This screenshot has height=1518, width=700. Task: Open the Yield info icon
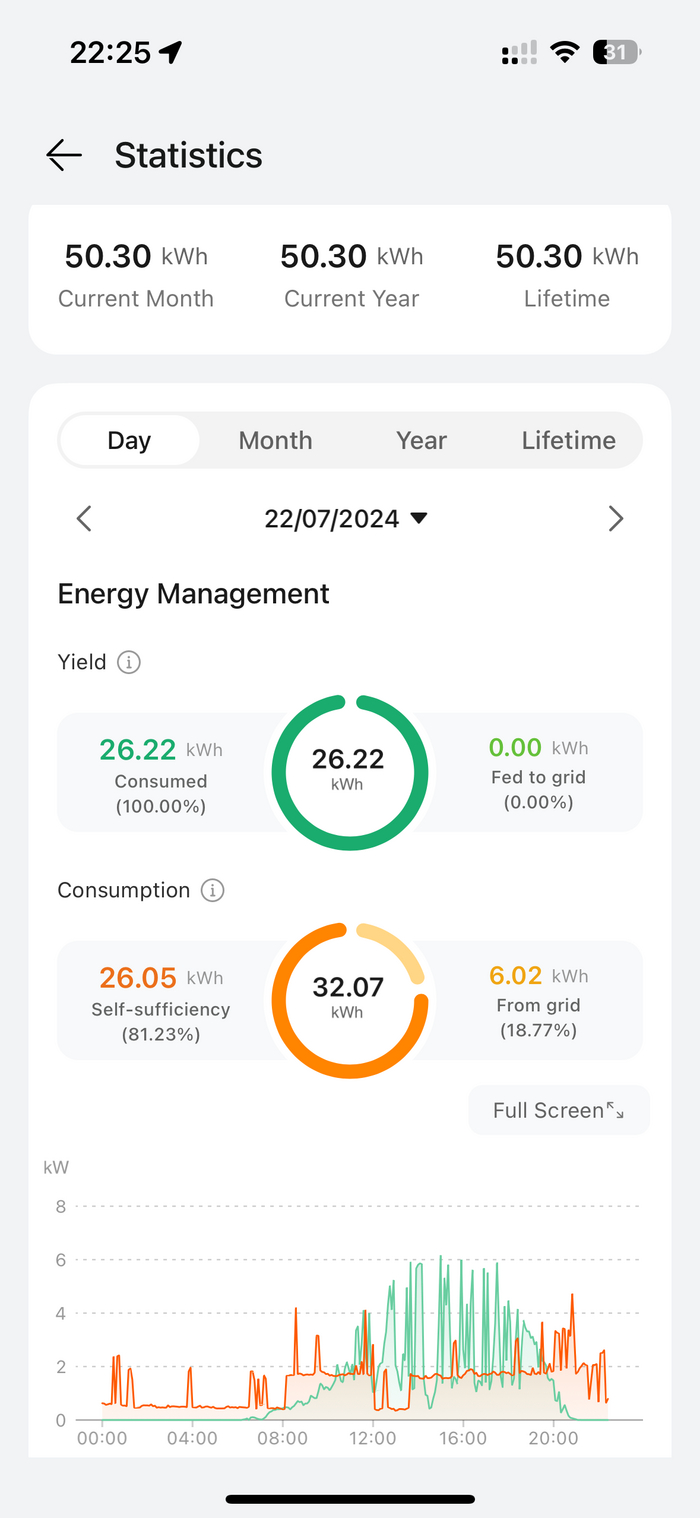point(129,662)
